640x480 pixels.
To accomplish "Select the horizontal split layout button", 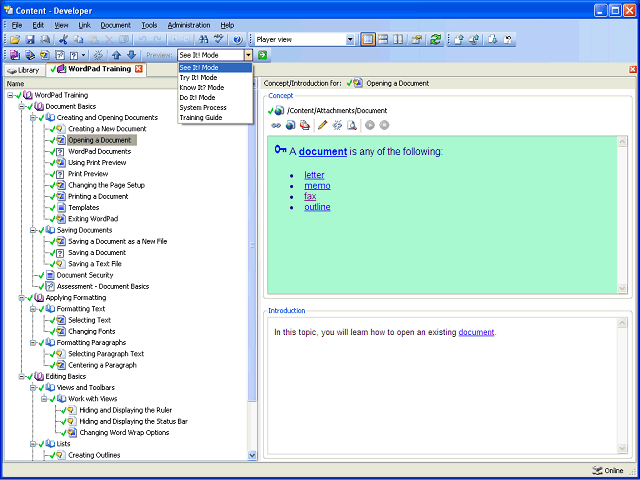I will (x=383, y=40).
